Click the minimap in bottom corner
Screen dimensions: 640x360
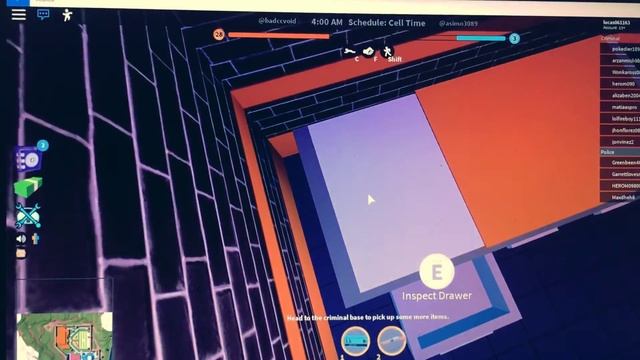coord(64,336)
